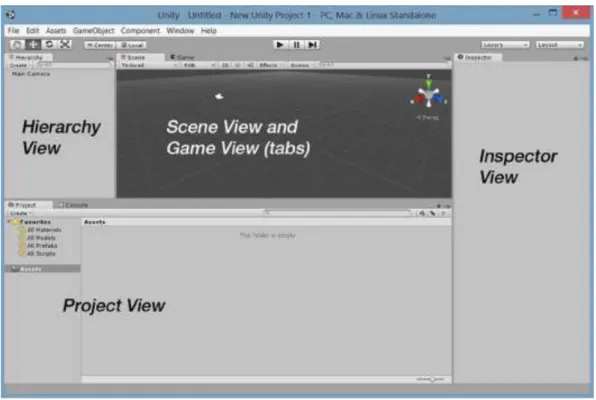The image size is (596, 400).
Task: Switch to the Console tab
Action: click(73, 205)
